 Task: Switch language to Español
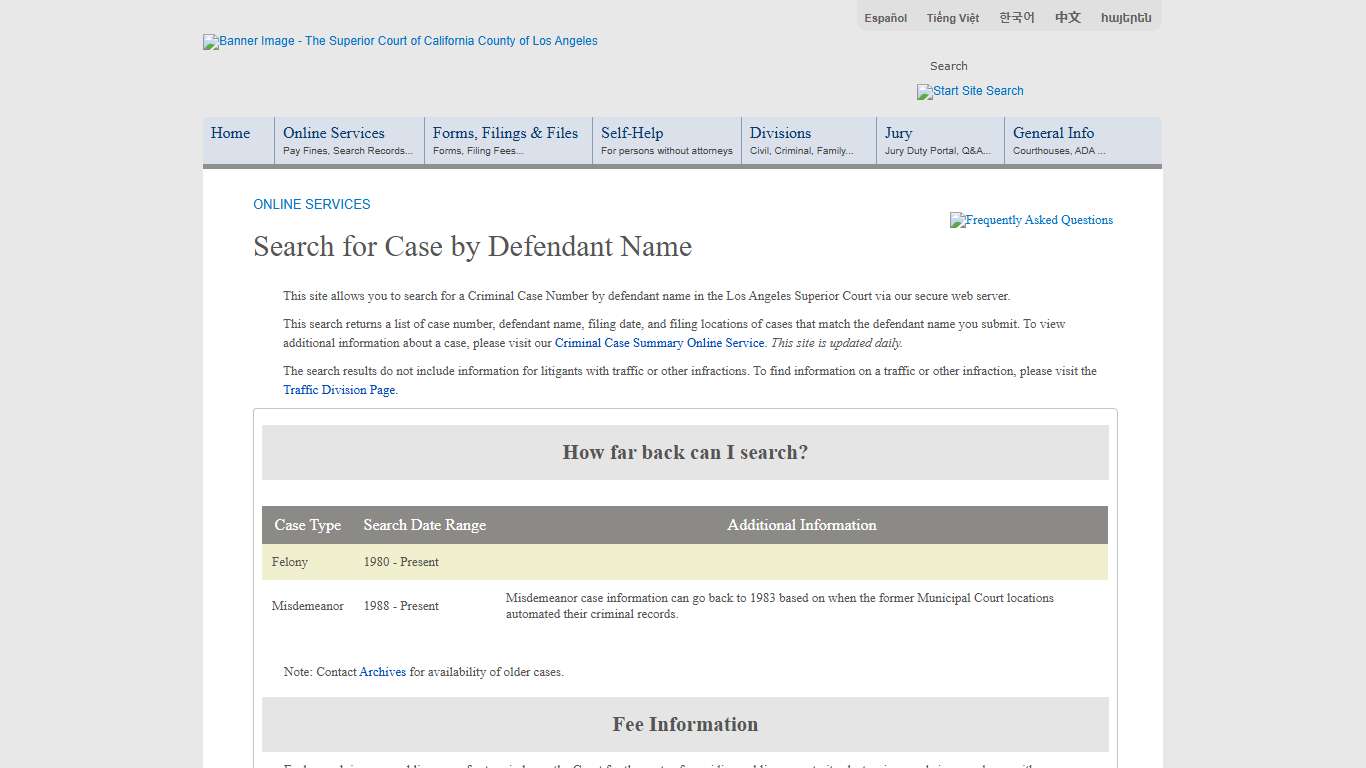(885, 18)
